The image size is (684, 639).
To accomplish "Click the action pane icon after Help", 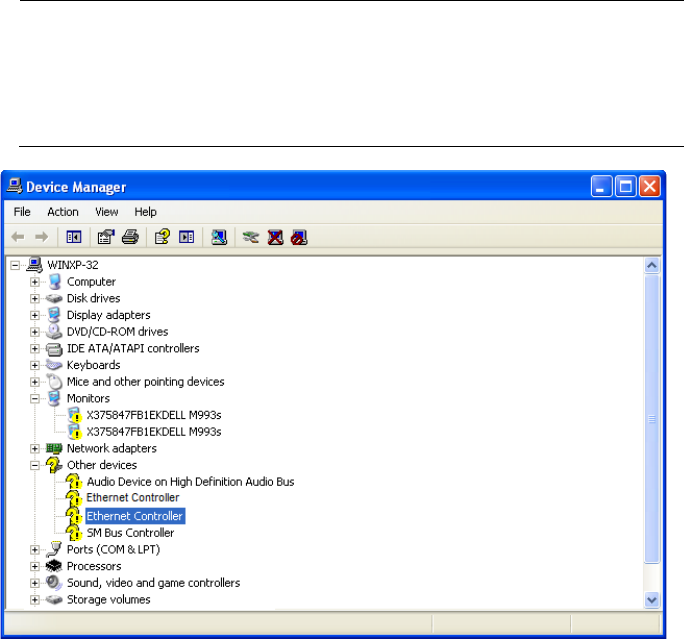I will pos(187,237).
